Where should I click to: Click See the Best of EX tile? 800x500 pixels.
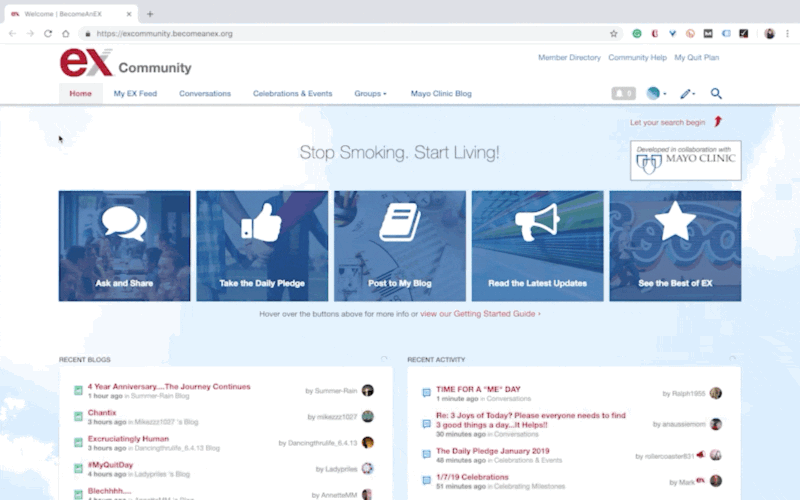pos(676,246)
